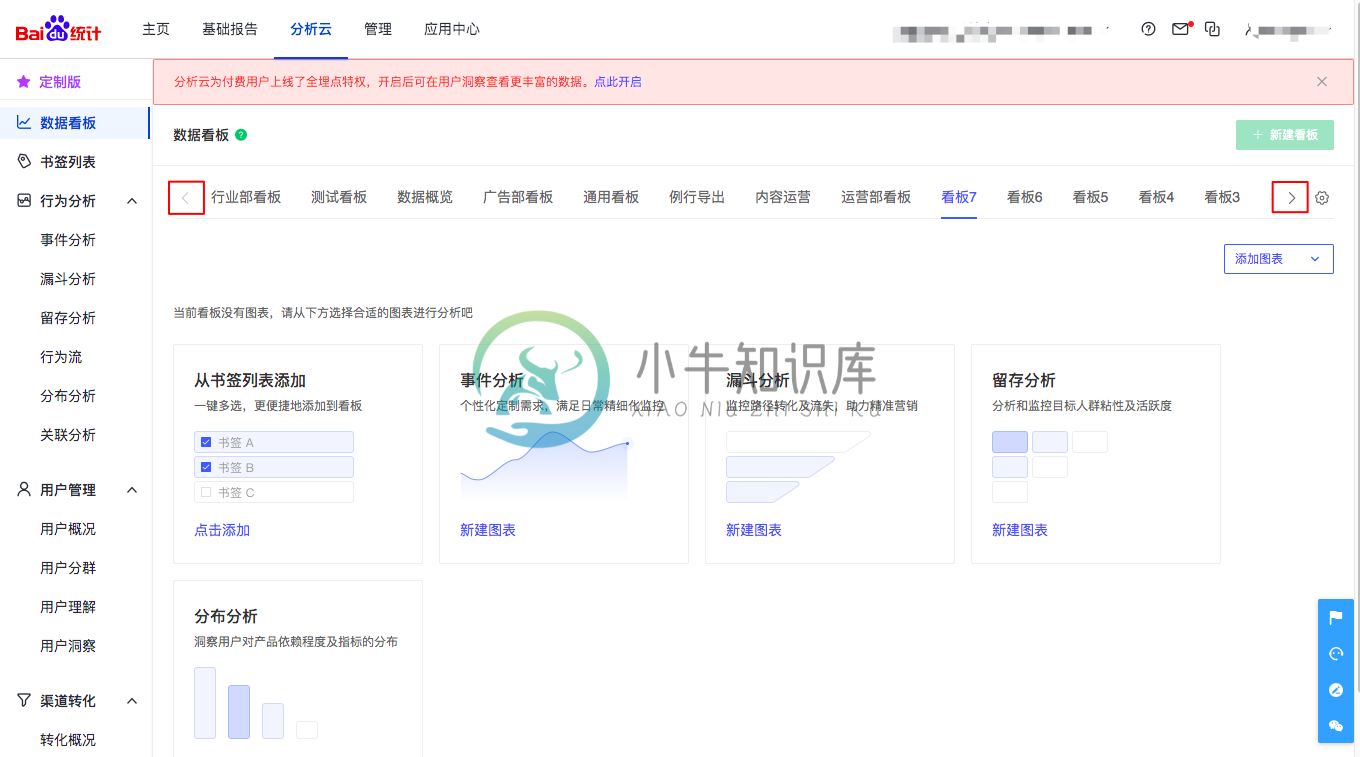1360x757 pixels.
Task: Open 管理 in top navigation
Action: click(x=378, y=29)
